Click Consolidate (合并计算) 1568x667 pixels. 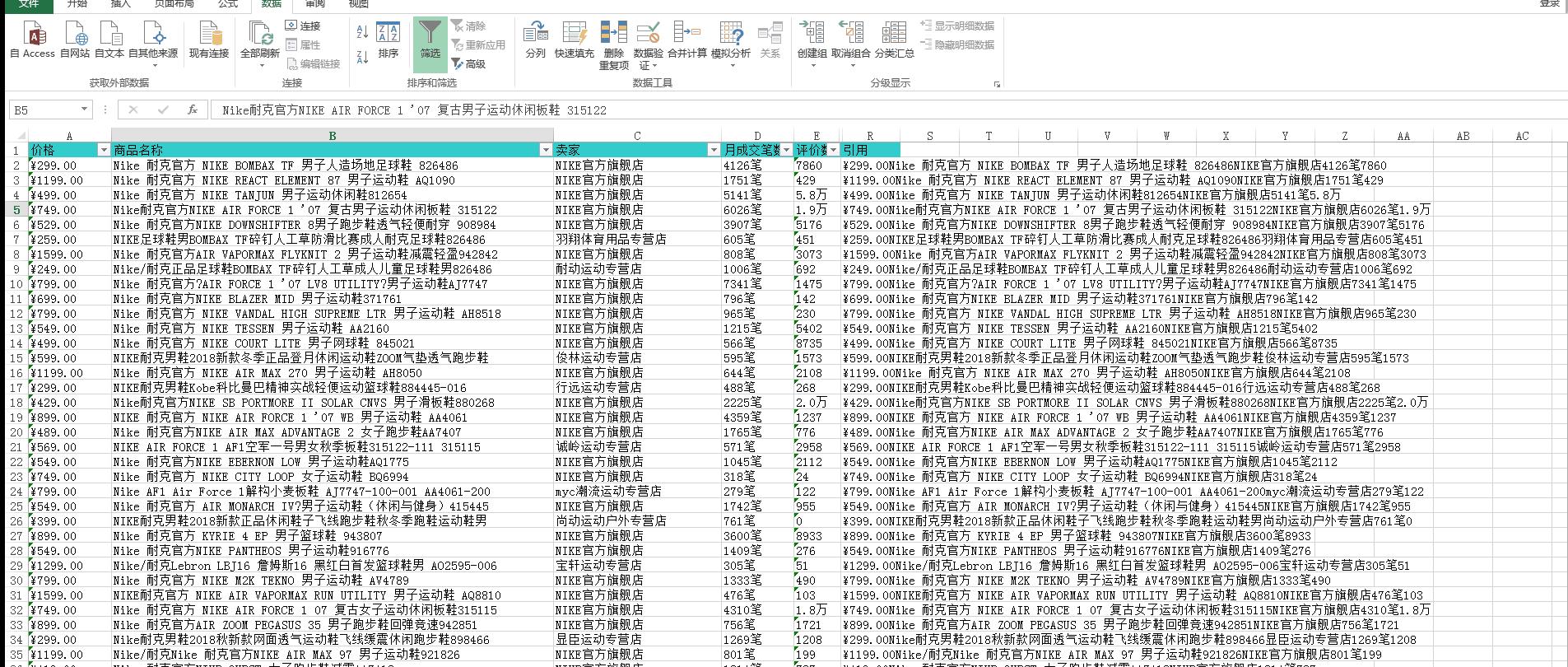(686, 40)
